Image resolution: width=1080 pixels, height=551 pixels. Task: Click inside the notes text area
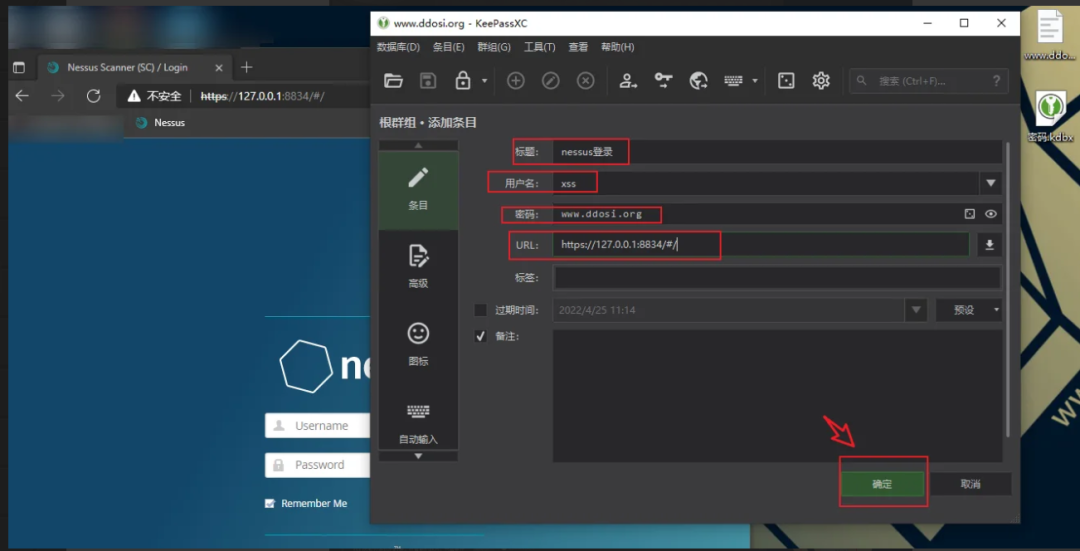point(777,395)
